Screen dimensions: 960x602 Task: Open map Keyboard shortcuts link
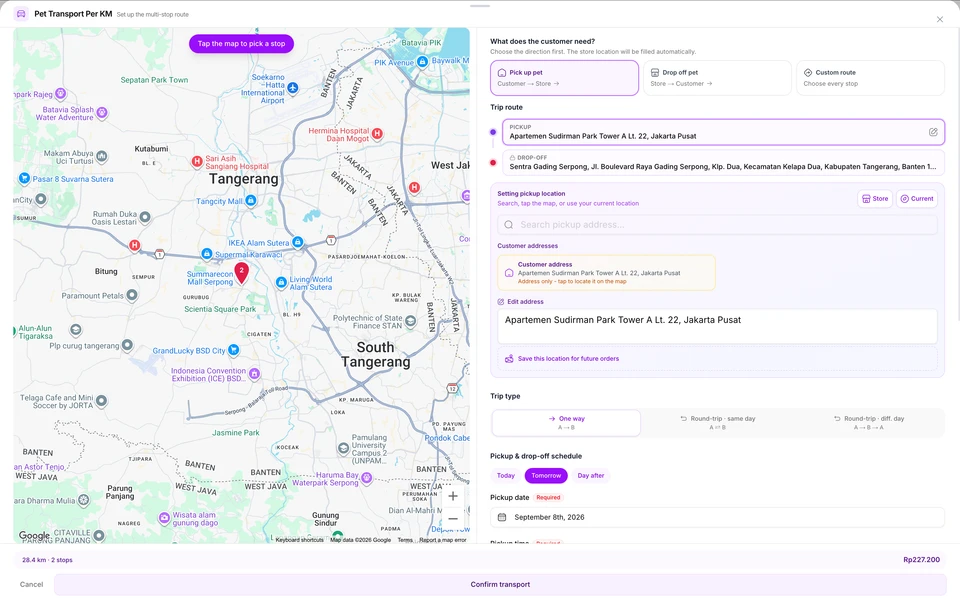(x=299, y=540)
